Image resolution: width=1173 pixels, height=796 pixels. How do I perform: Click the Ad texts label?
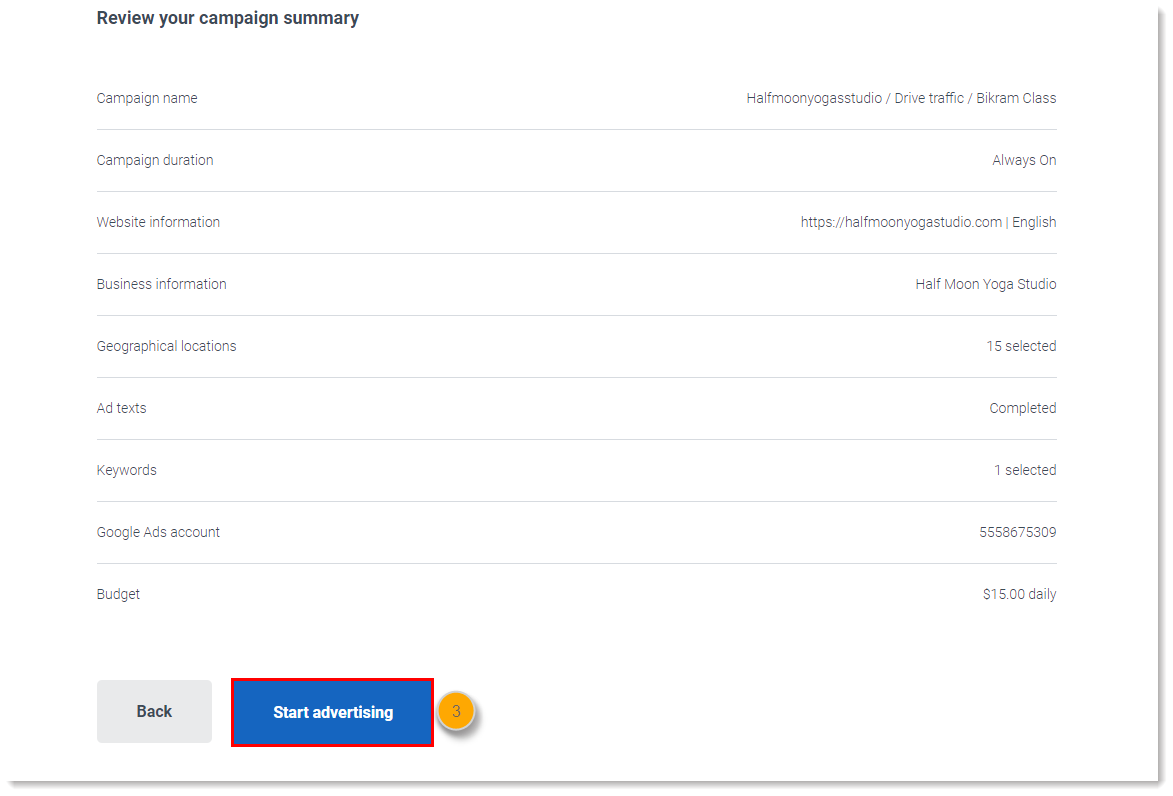[121, 408]
